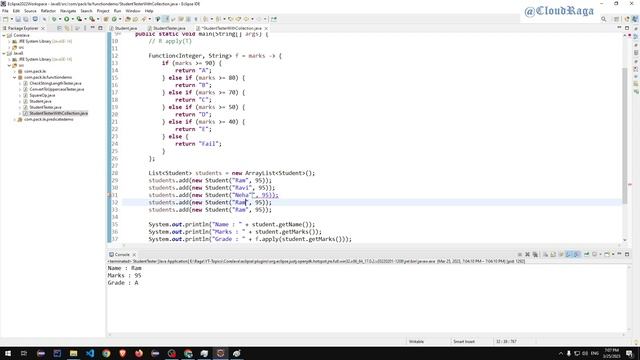Minimize the editor area

tap(619, 28)
